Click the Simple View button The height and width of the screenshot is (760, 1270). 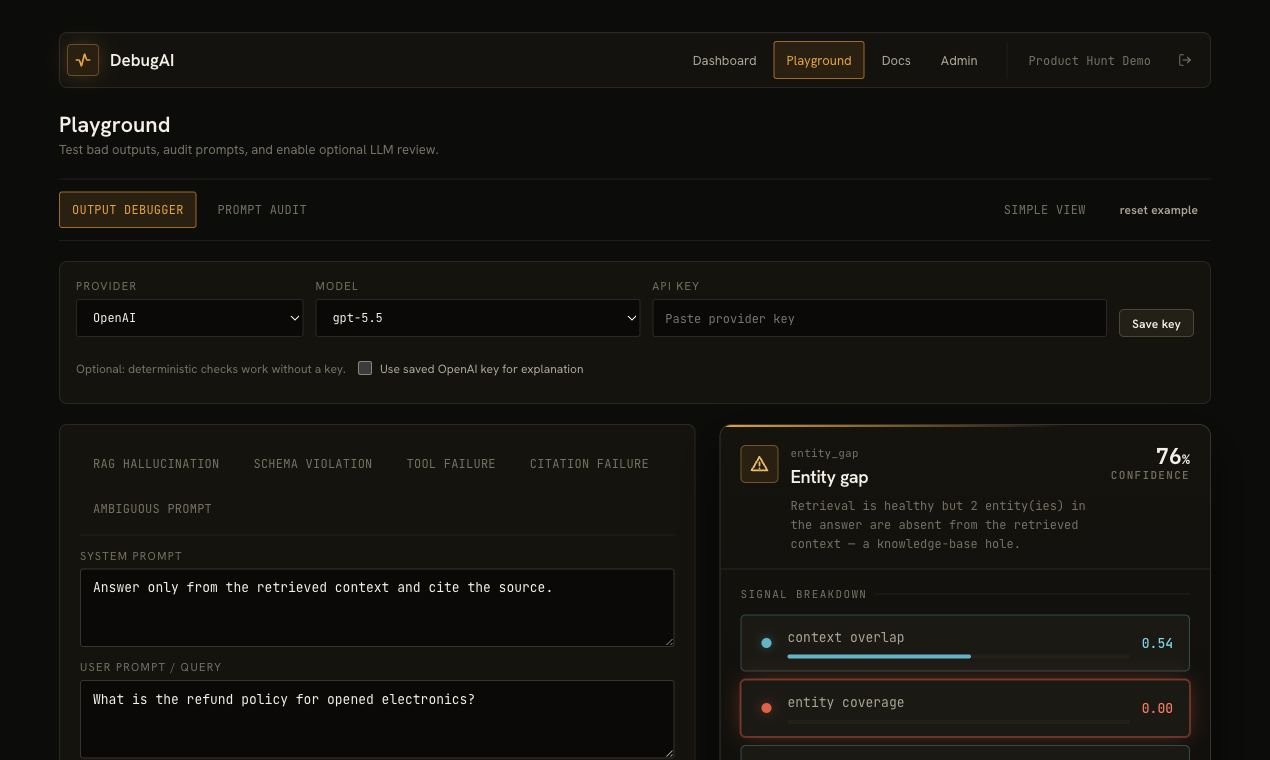pos(1044,210)
